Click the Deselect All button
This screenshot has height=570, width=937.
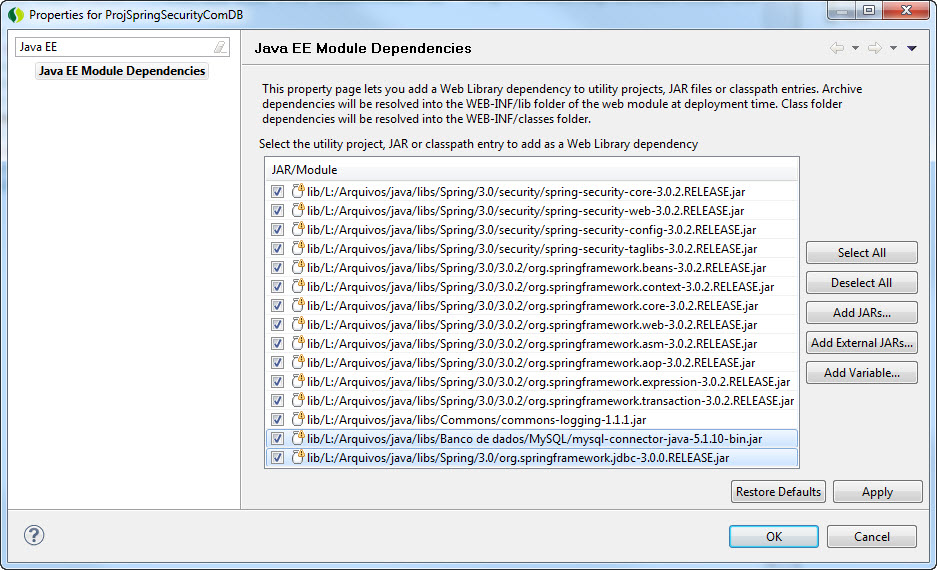pyautogui.click(x=862, y=283)
